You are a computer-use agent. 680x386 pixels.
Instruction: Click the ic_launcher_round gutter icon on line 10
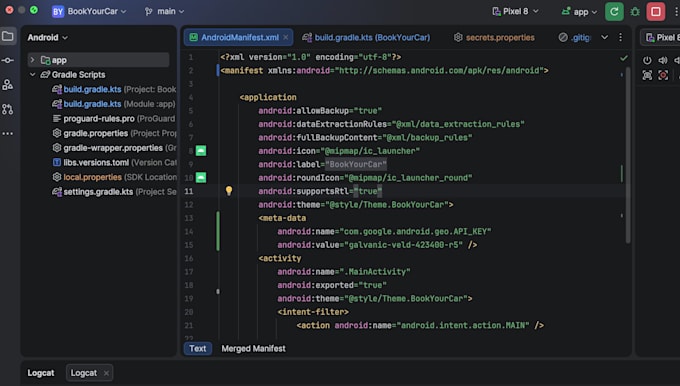point(201,177)
